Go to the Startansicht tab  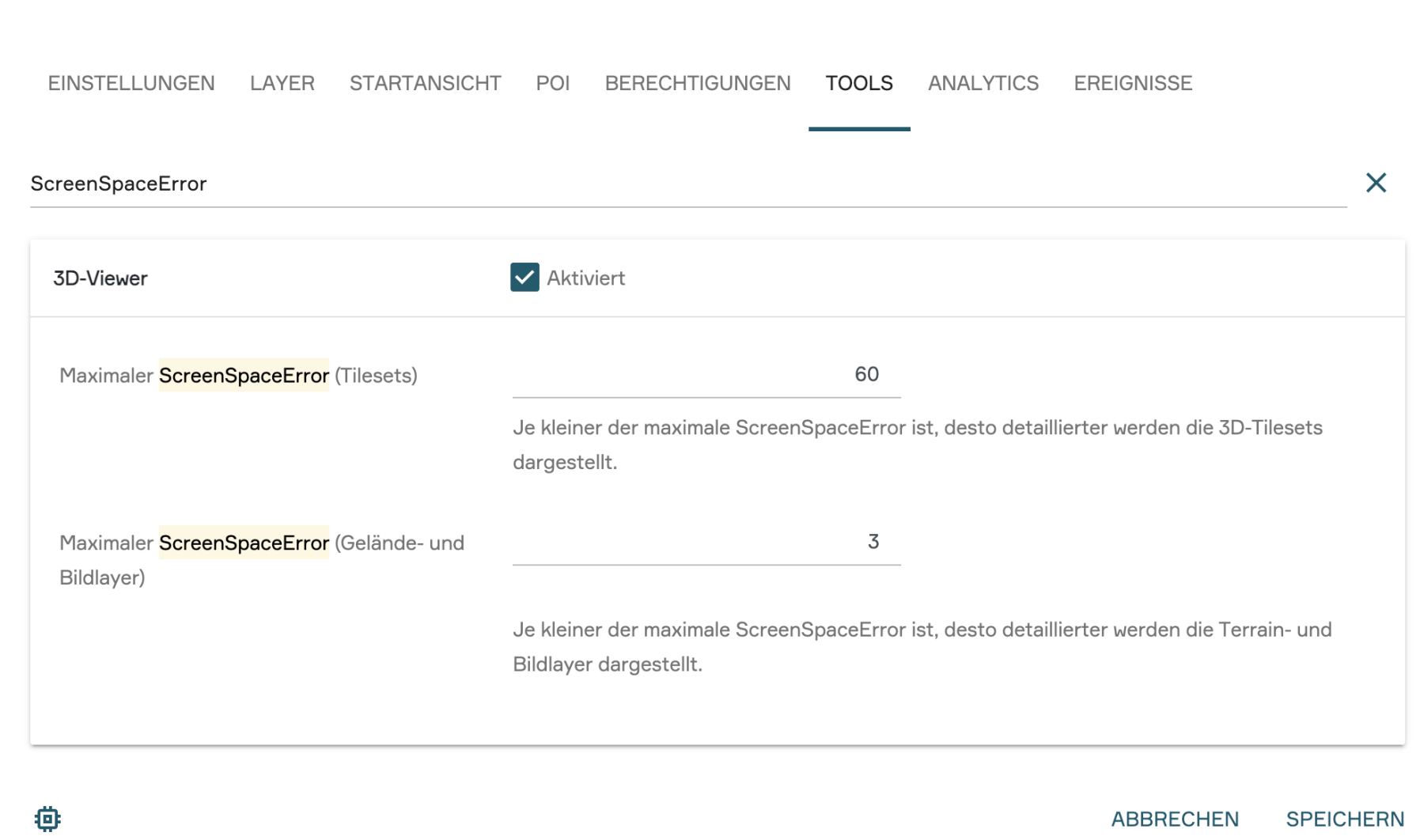(x=425, y=83)
